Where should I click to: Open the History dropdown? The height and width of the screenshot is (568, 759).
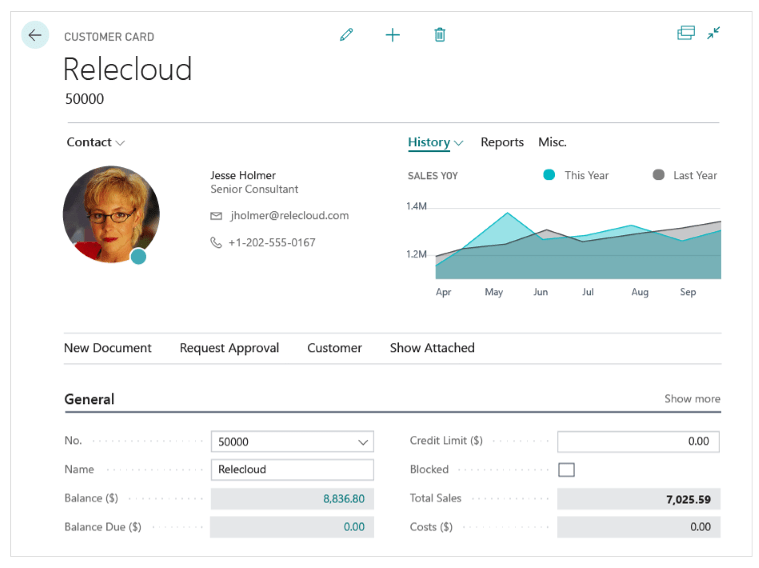coord(435,143)
